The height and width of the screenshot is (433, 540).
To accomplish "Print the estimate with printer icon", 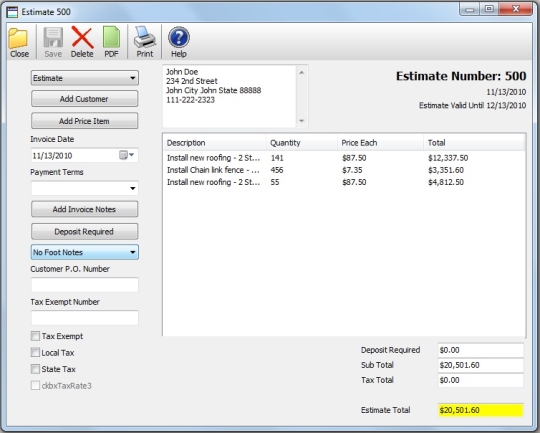I will pos(145,37).
